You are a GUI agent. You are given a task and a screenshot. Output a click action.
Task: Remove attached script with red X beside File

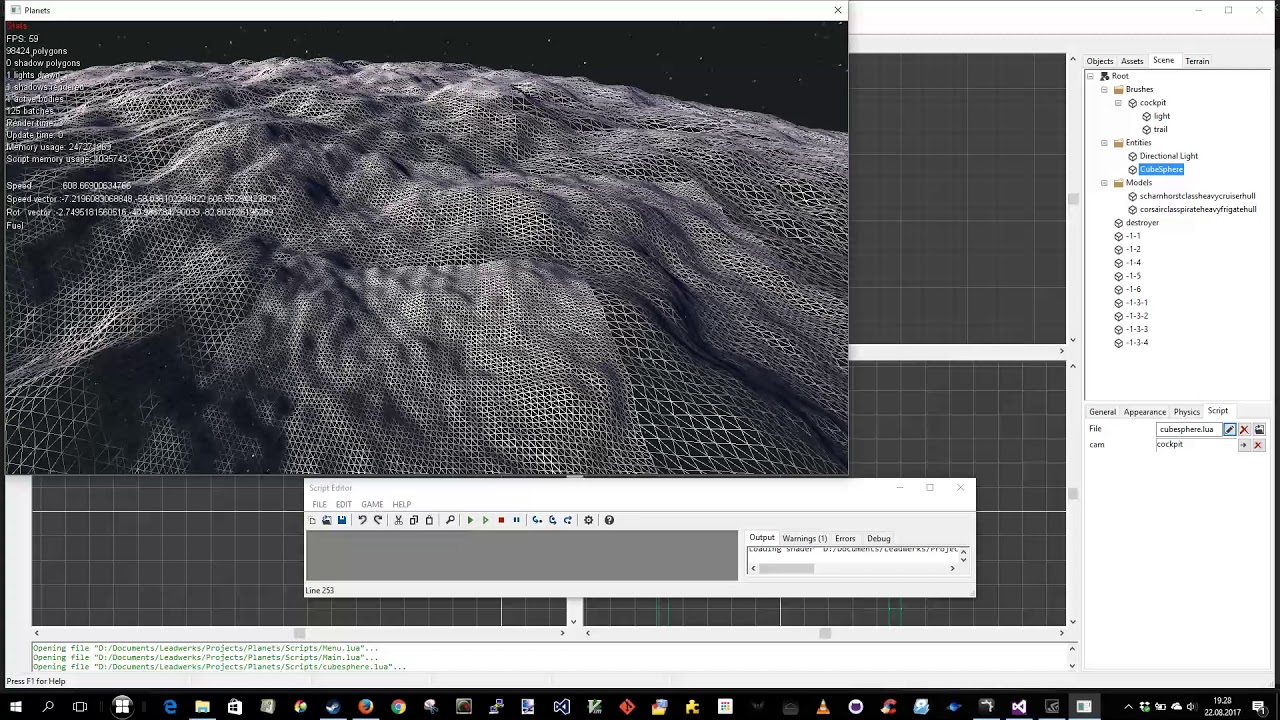pos(1244,430)
